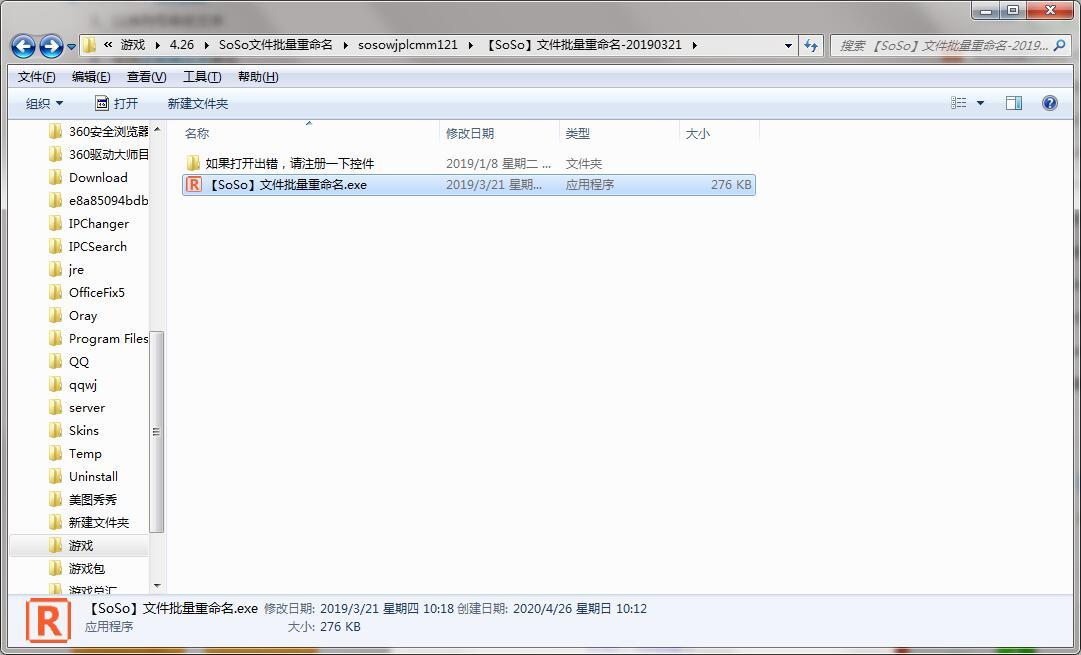Open the 编辑(E) menu
Viewport: 1081px width, 655px height.
pos(91,77)
